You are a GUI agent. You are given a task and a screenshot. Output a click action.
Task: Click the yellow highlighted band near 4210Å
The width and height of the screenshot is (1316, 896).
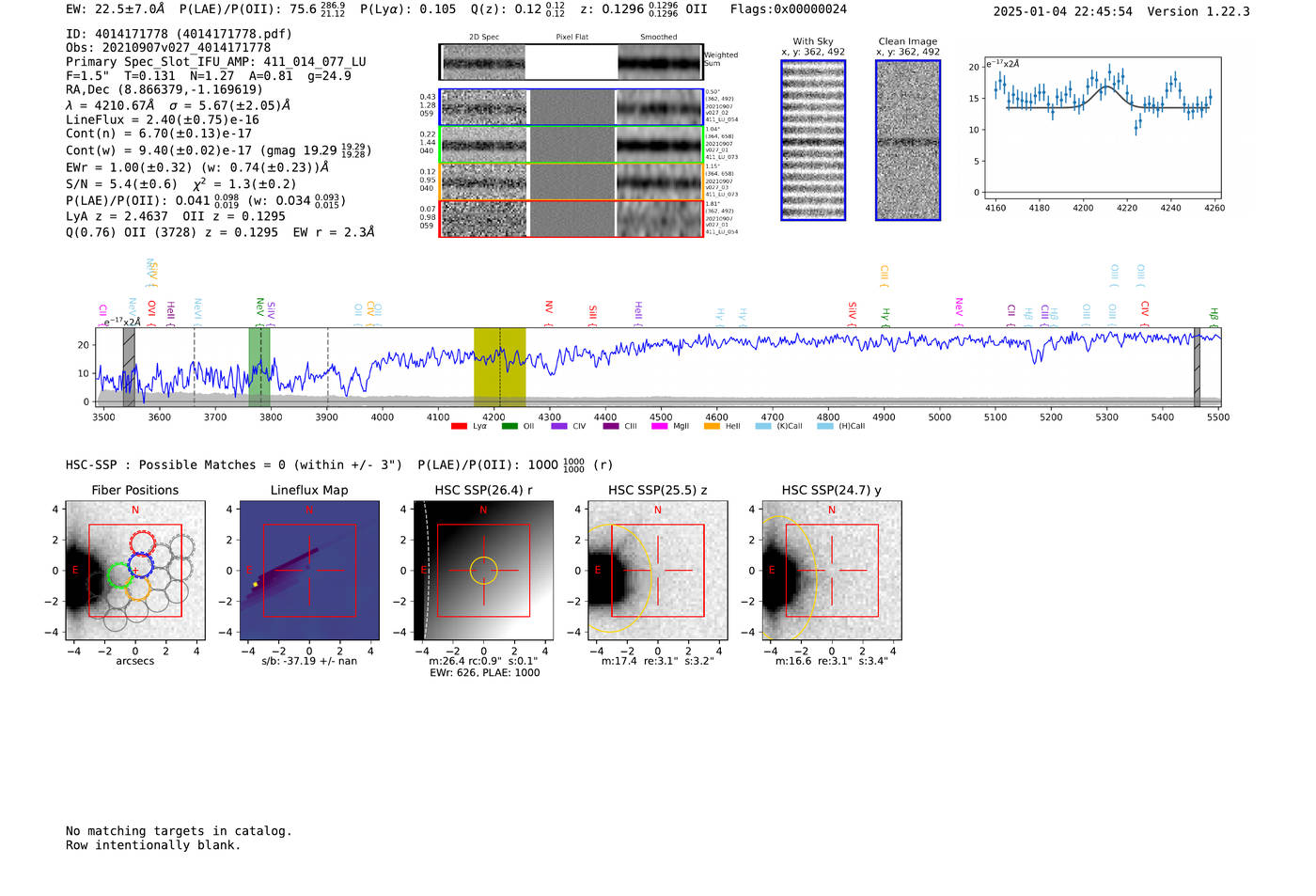coord(499,368)
